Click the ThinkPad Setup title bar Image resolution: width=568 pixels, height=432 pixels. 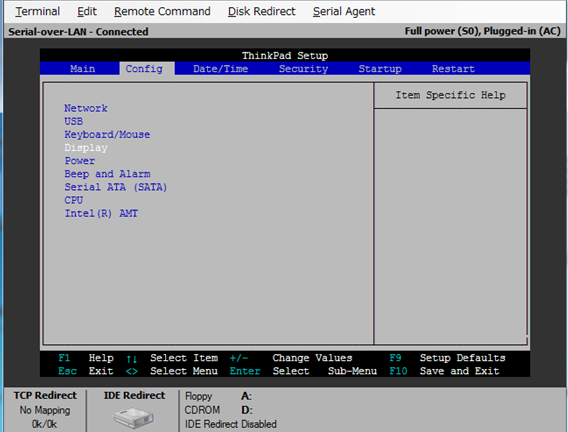point(285,55)
